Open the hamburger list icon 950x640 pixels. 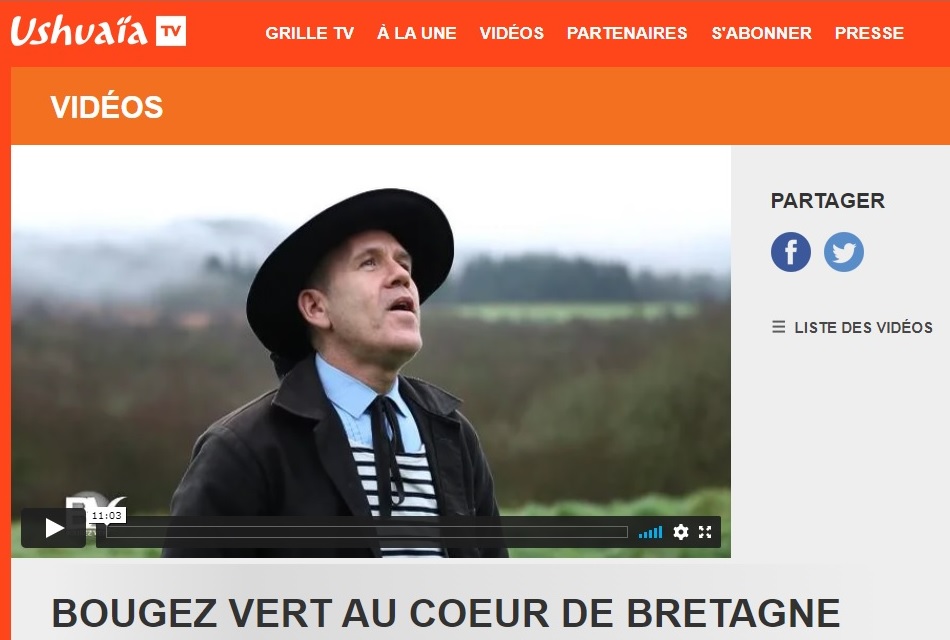pos(779,327)
